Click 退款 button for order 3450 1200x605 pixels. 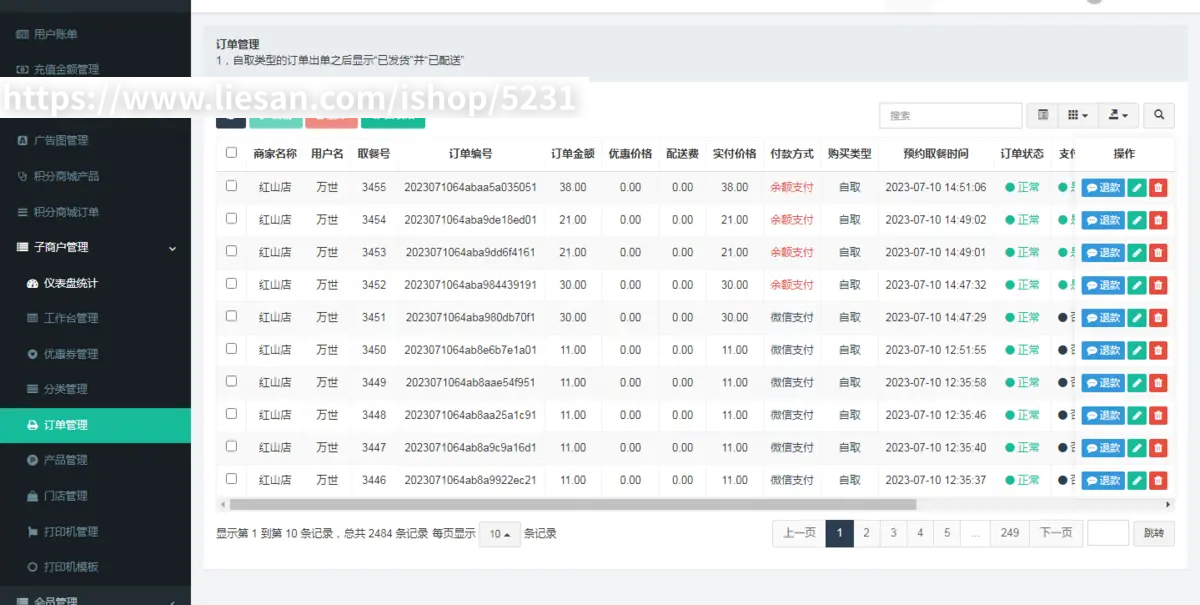tap(1103, 350)
